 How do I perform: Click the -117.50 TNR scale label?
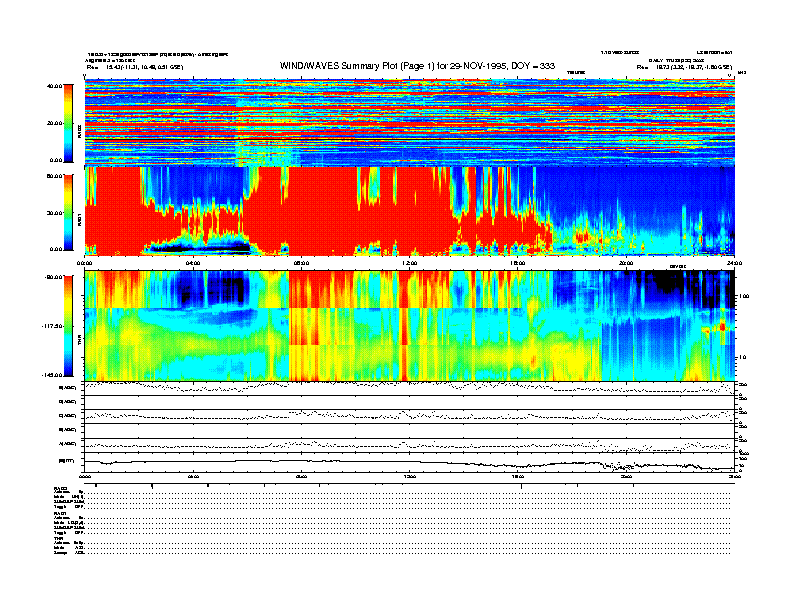[53, 326]
